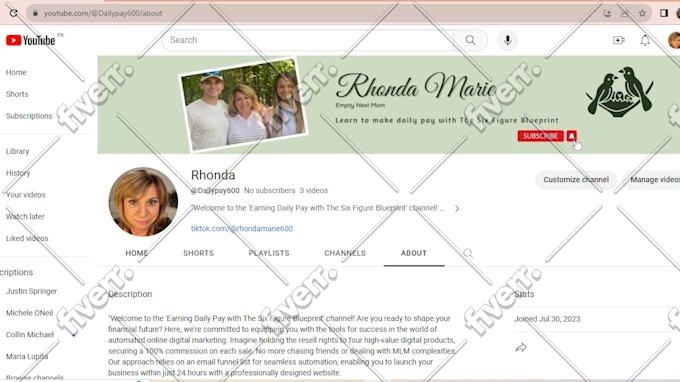The image size is (680, 382).
Task: Click the @Dailypay600 handle text
Action: click(x=215, y=190)
